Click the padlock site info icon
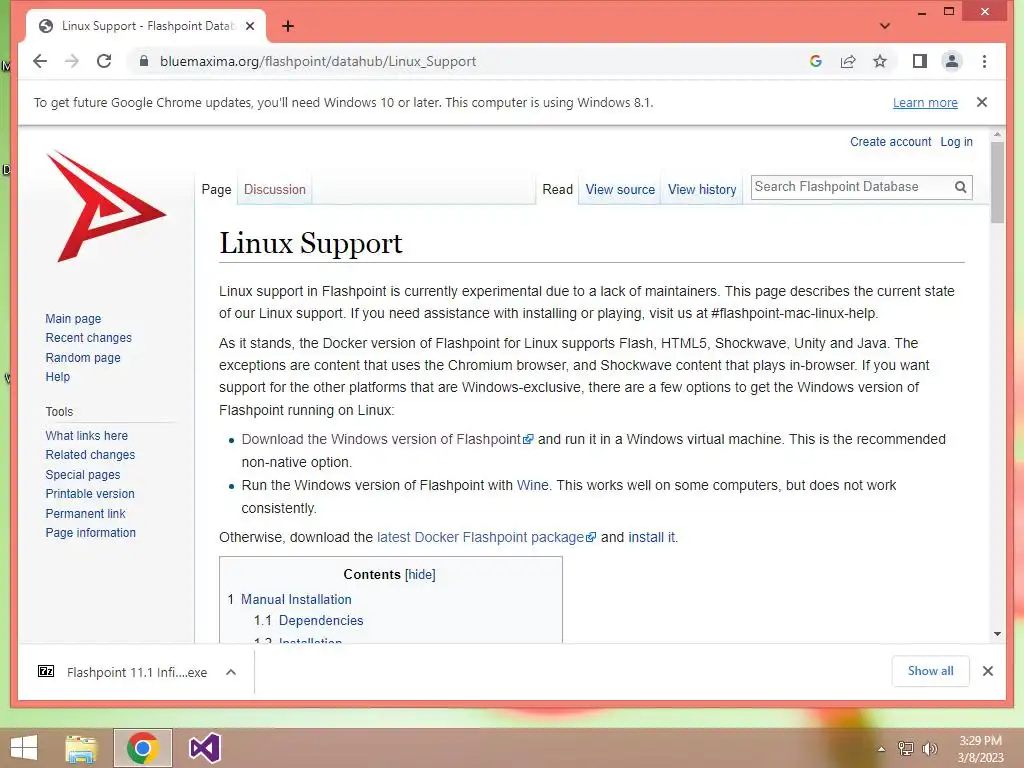 (144, 61)
